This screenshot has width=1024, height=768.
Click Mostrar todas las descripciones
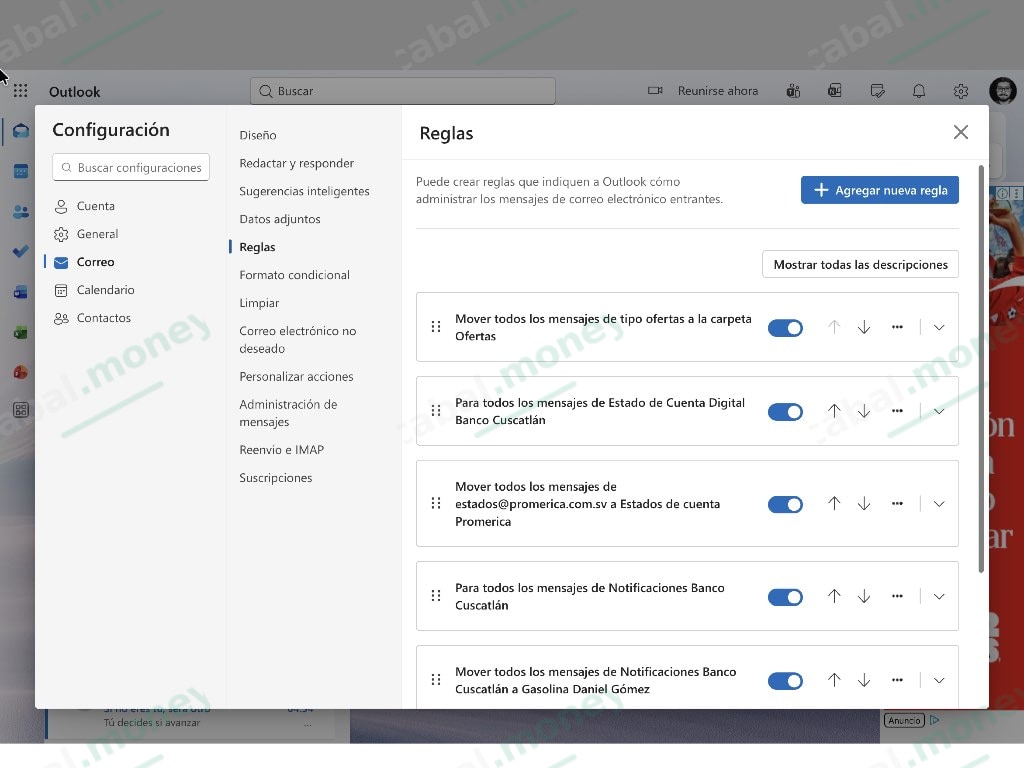pyautogui.click(x=859, y=264)
